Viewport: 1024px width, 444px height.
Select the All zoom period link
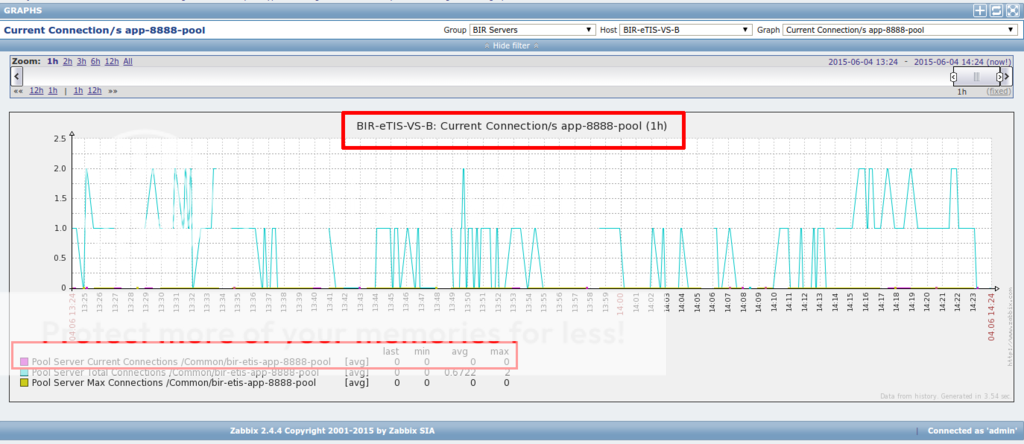tap(128, 62)
